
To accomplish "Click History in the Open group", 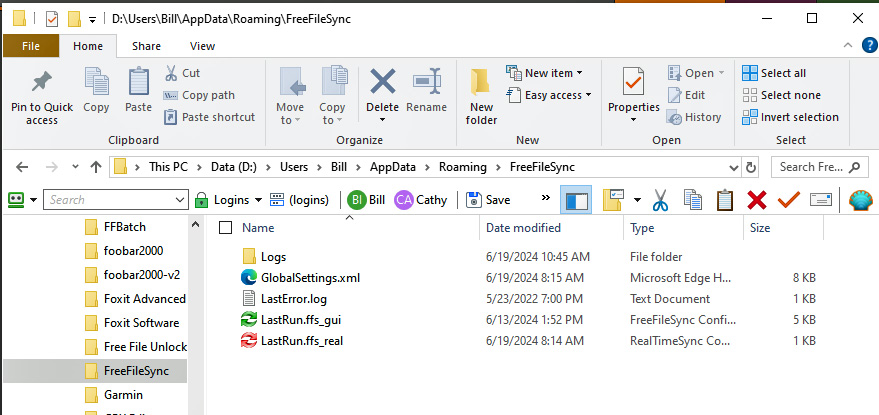I will 694,117.
